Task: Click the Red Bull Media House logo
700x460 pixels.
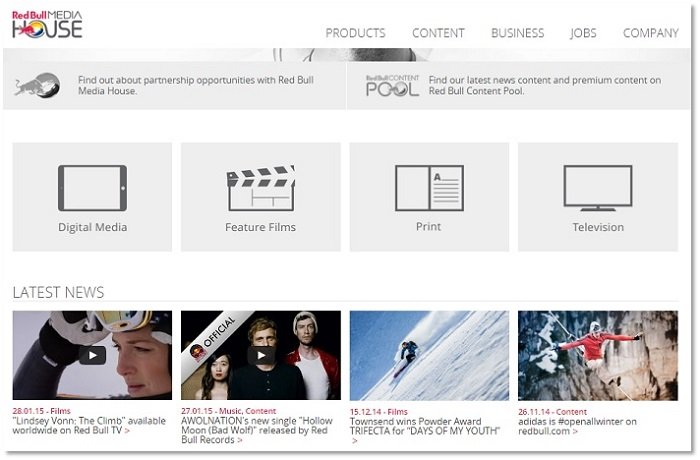Action: pos(47,25)
